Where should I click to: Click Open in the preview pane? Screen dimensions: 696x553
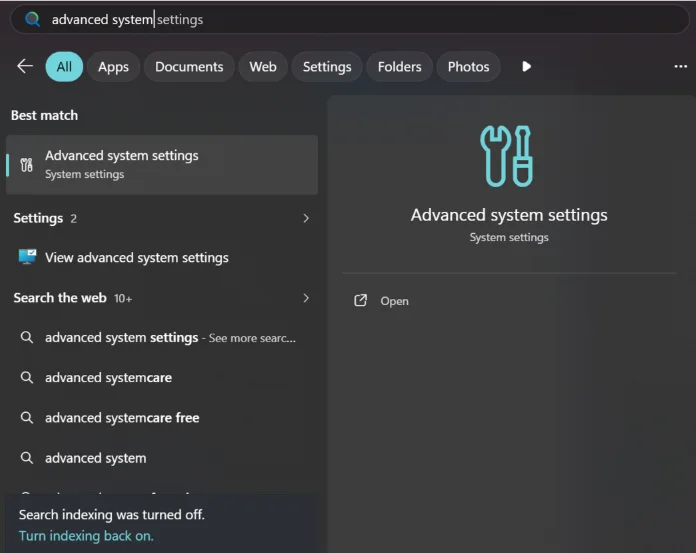394,301
